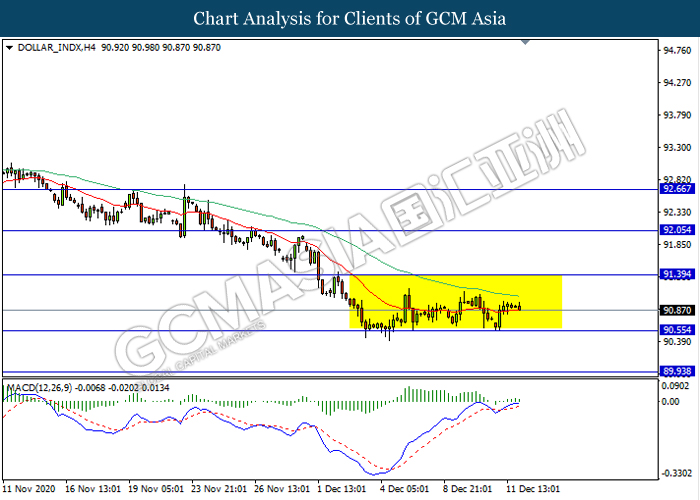Click the 19 Nov 05:01 time label
This screenshot has height=500, width=700.
tap(156, 489)
